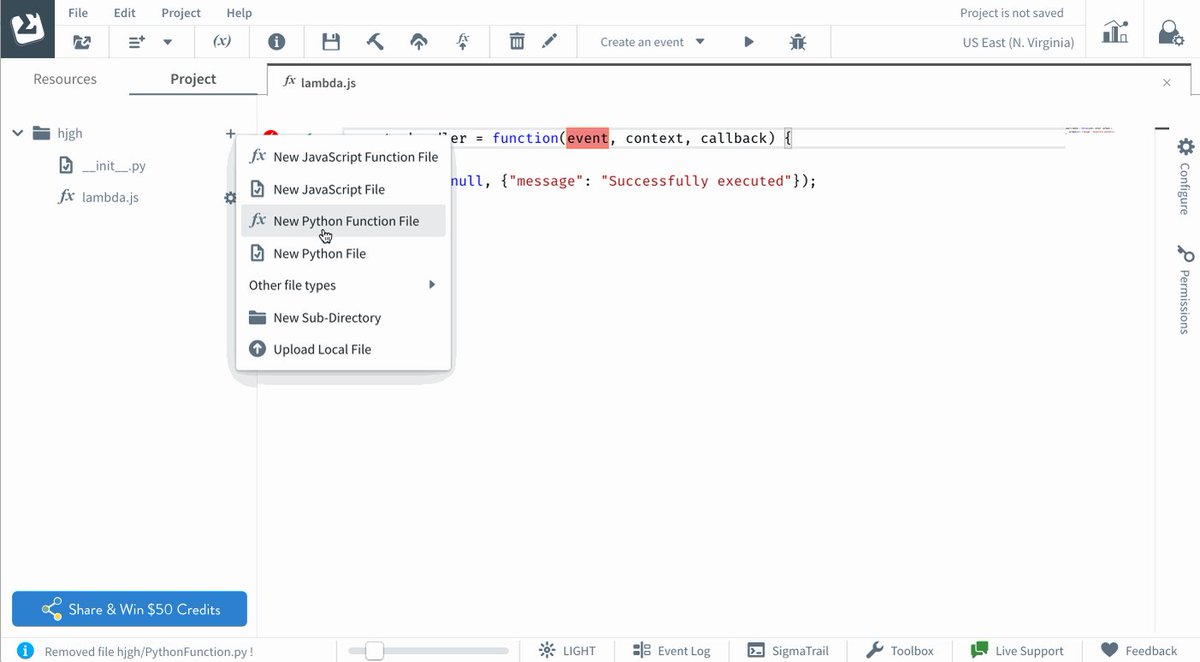The image size is (1200, 662).
Task: Close the lambda.js editor tab
Action: pos(1166,83)
